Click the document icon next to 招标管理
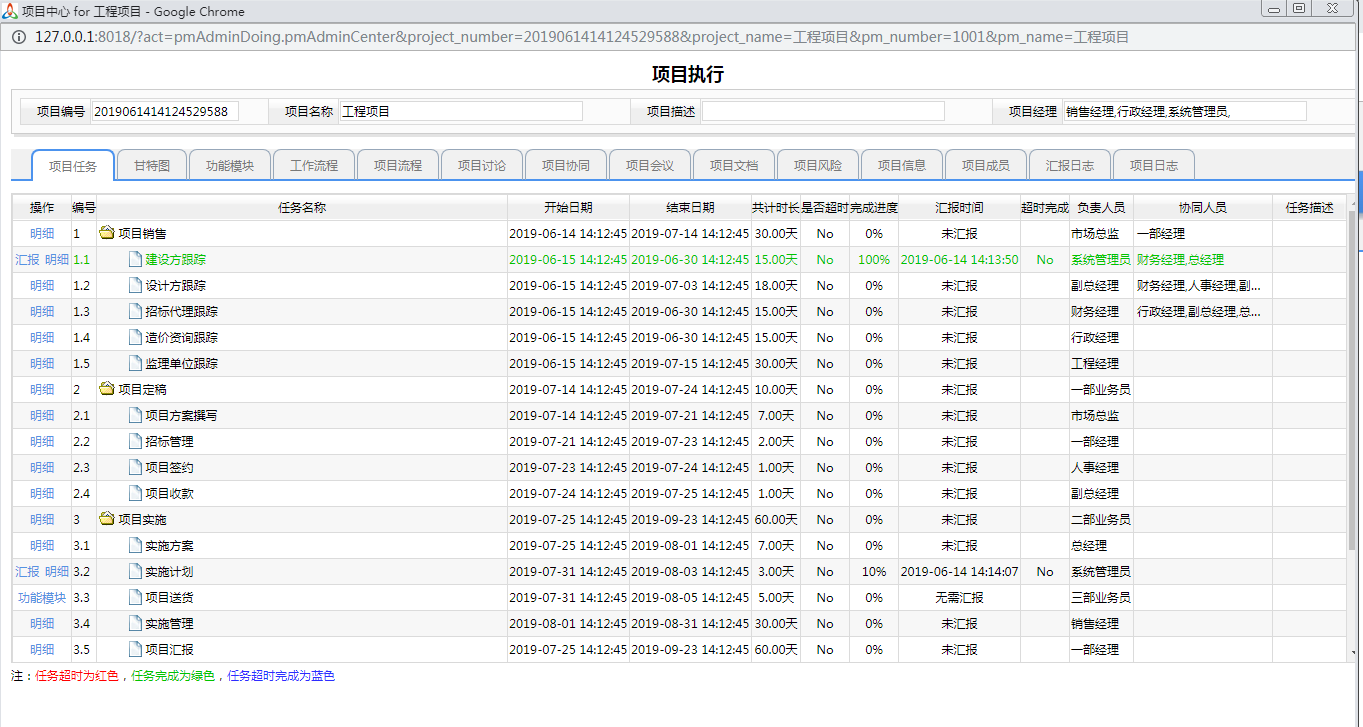The width and height of the screenshot is (1363, 727). tap(136, 441)
